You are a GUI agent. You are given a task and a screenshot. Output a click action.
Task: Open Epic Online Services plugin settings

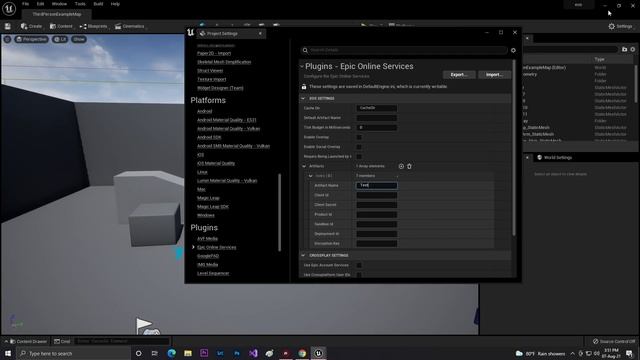tap(216, 247)
